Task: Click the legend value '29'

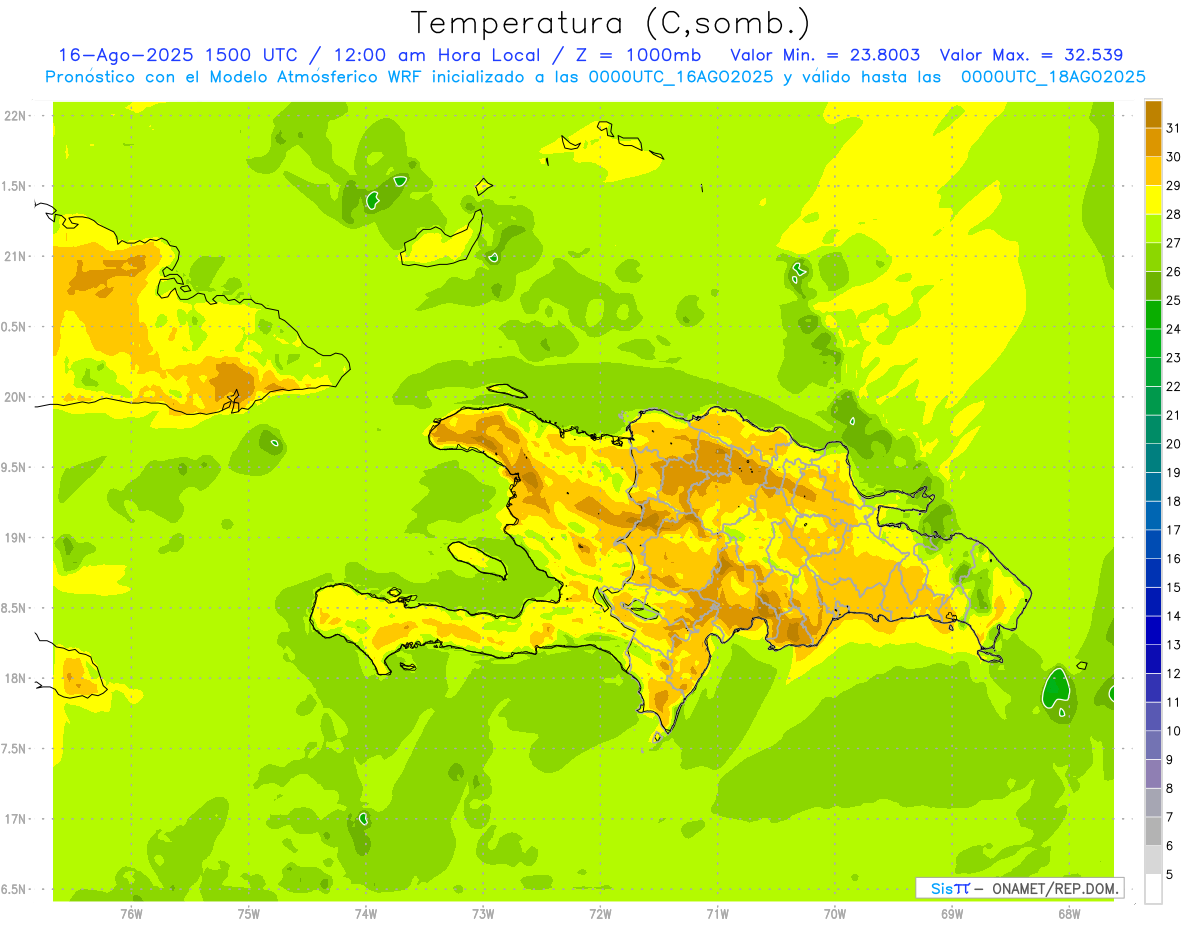Action: [1173, 185]
